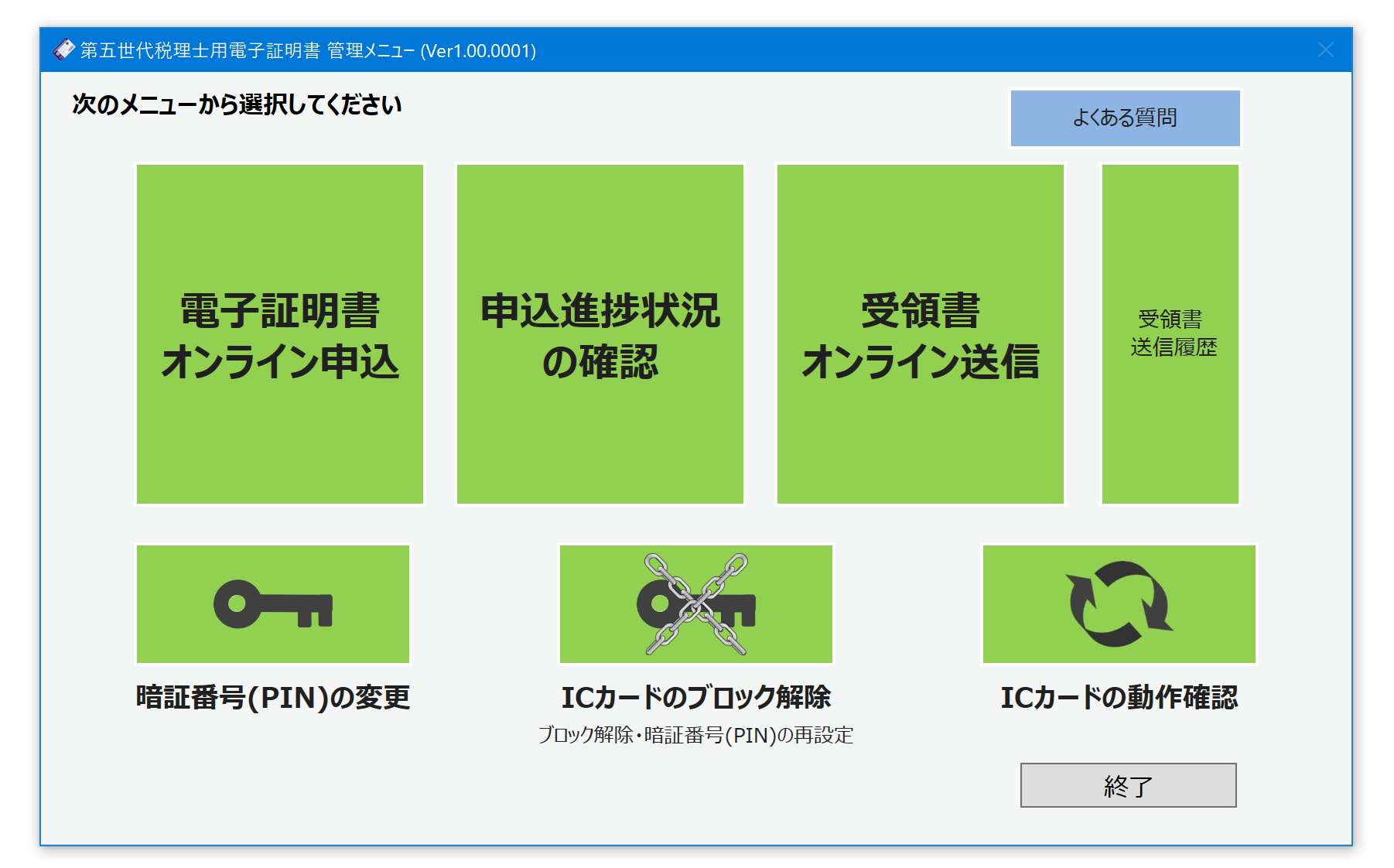The height and width of the screenshot is (868, 1394).
Task: Click the key icon for PIN change
Action: click(272, 604)
